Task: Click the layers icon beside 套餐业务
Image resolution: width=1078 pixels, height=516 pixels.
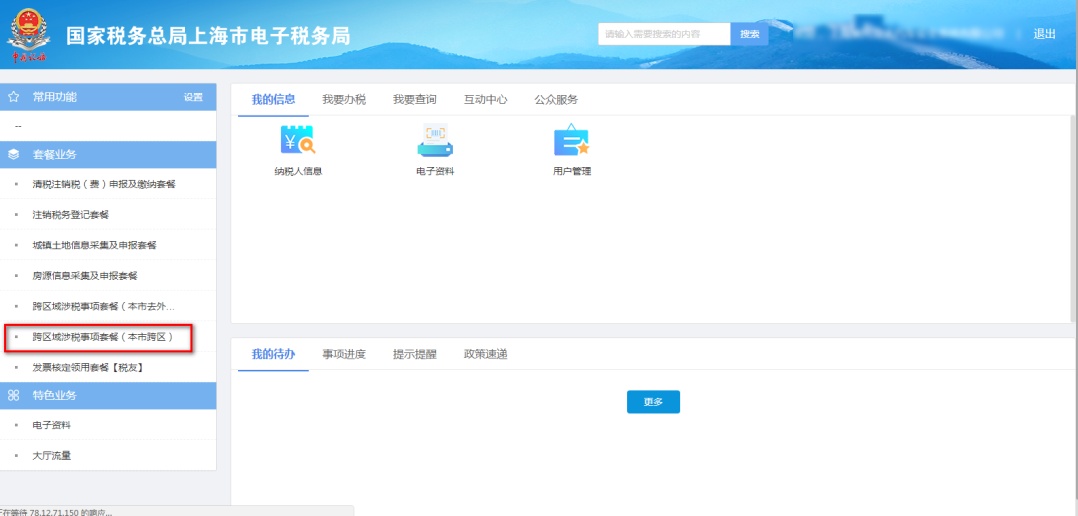Action: (x=14, y=155)
